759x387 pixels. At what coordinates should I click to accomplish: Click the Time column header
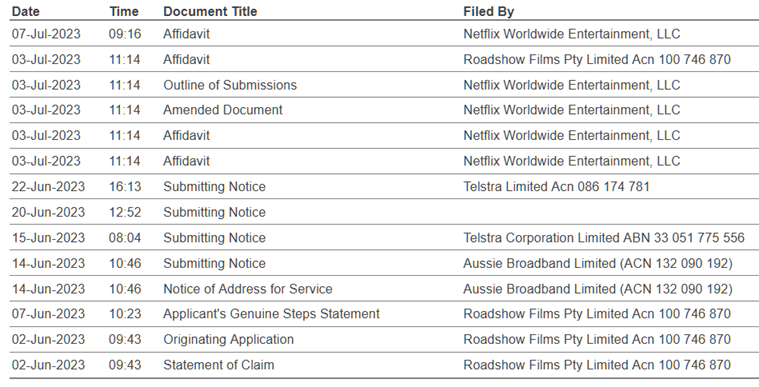click(x=124, y=12)
